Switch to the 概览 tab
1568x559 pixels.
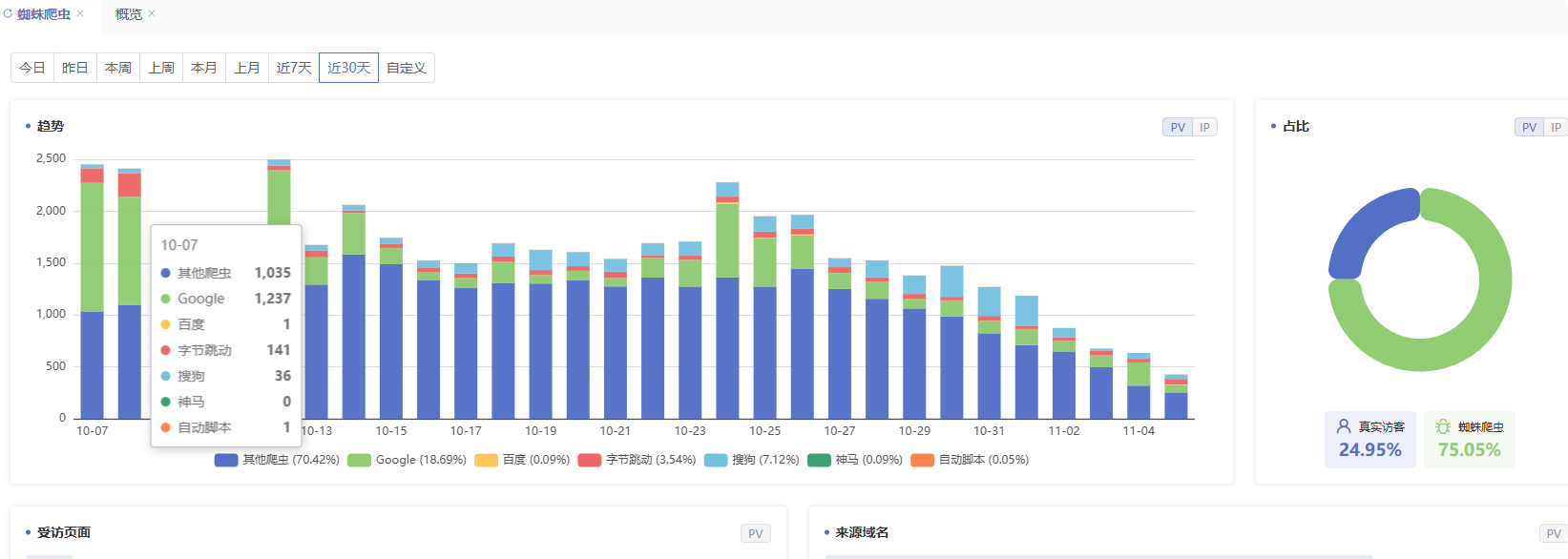[128, 14]
